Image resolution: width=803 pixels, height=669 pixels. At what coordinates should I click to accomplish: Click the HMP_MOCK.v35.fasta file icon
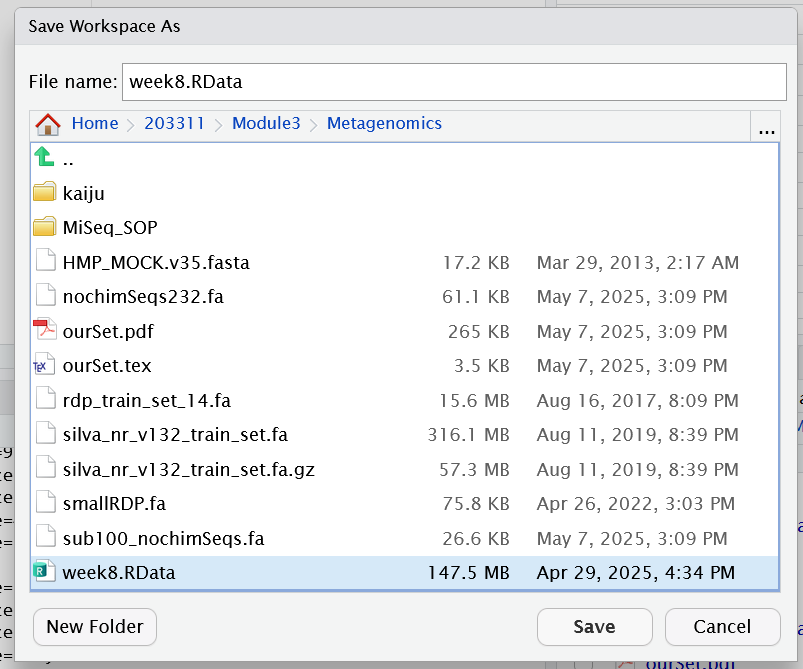46,261
